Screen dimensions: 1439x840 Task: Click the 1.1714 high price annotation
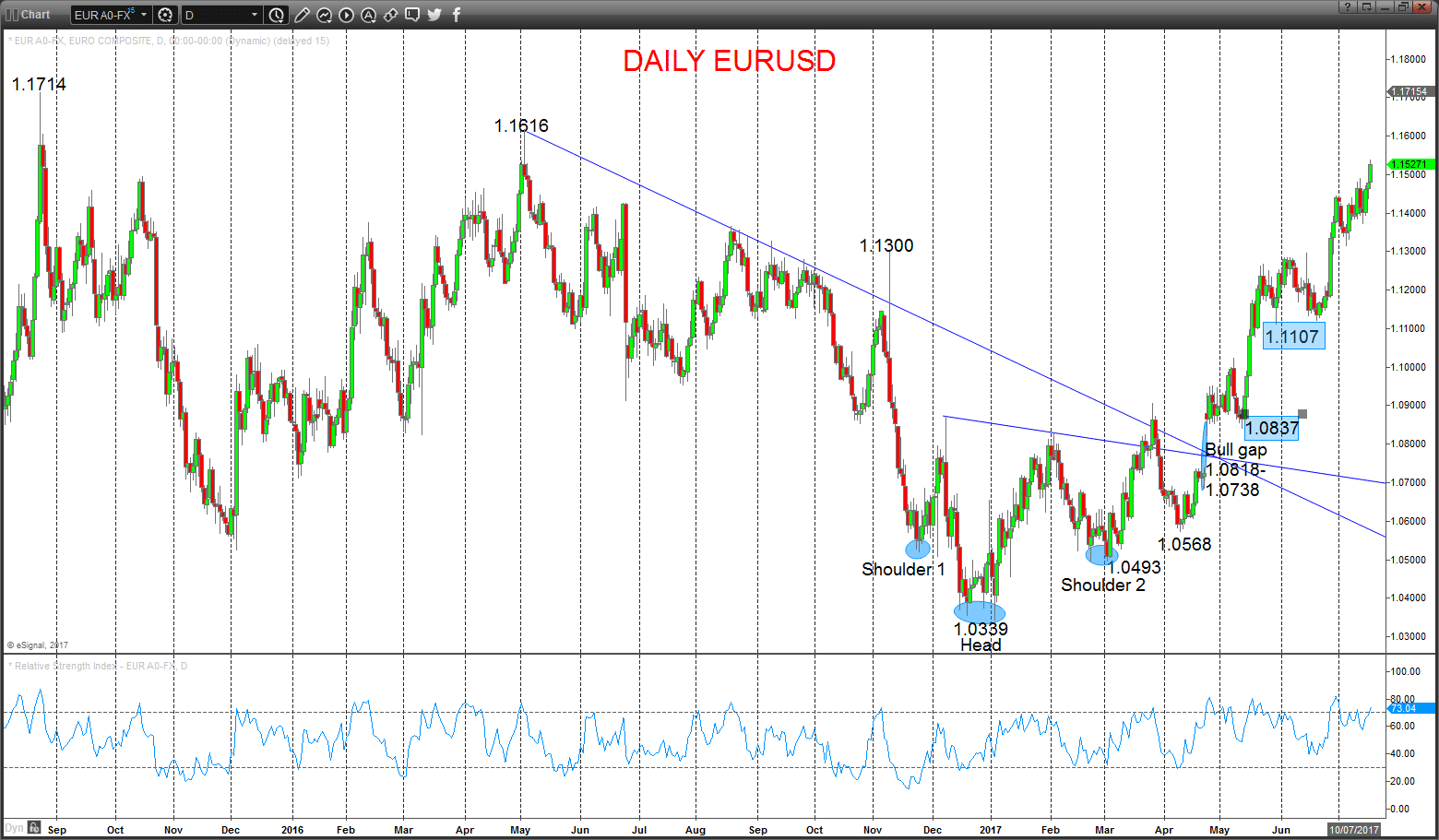[39, 84]
